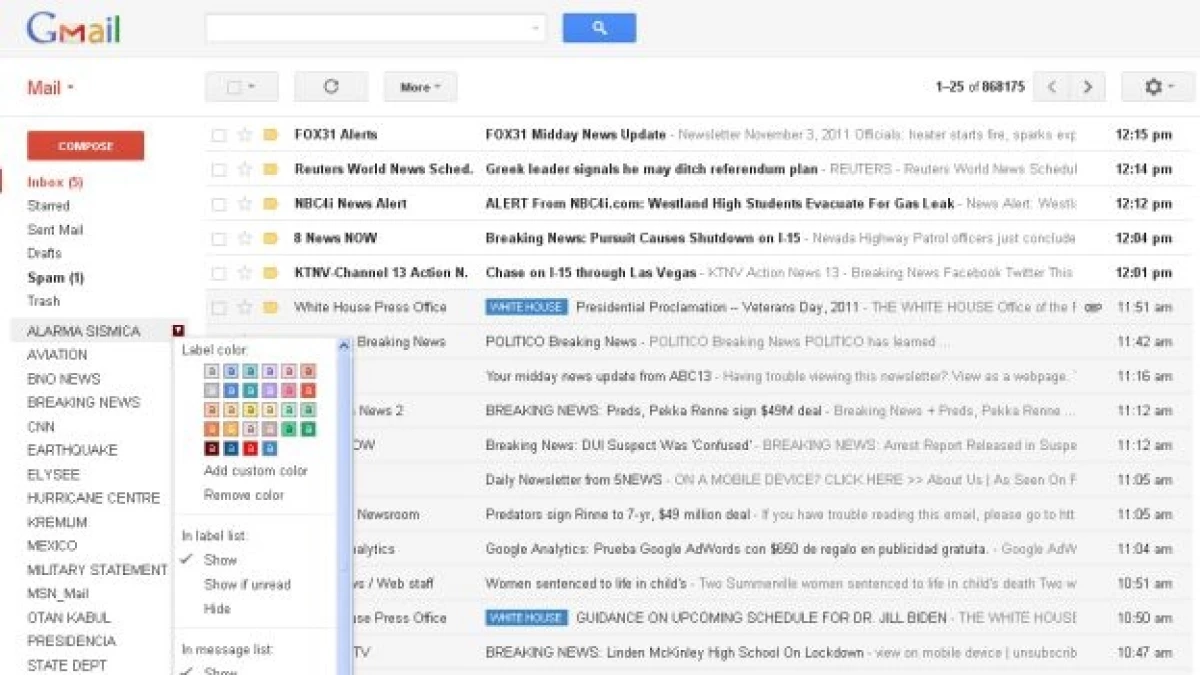Open the Spam (1) folder
Image resolution: width=1200 pixels, height=675 pixels.
point(55,278)
